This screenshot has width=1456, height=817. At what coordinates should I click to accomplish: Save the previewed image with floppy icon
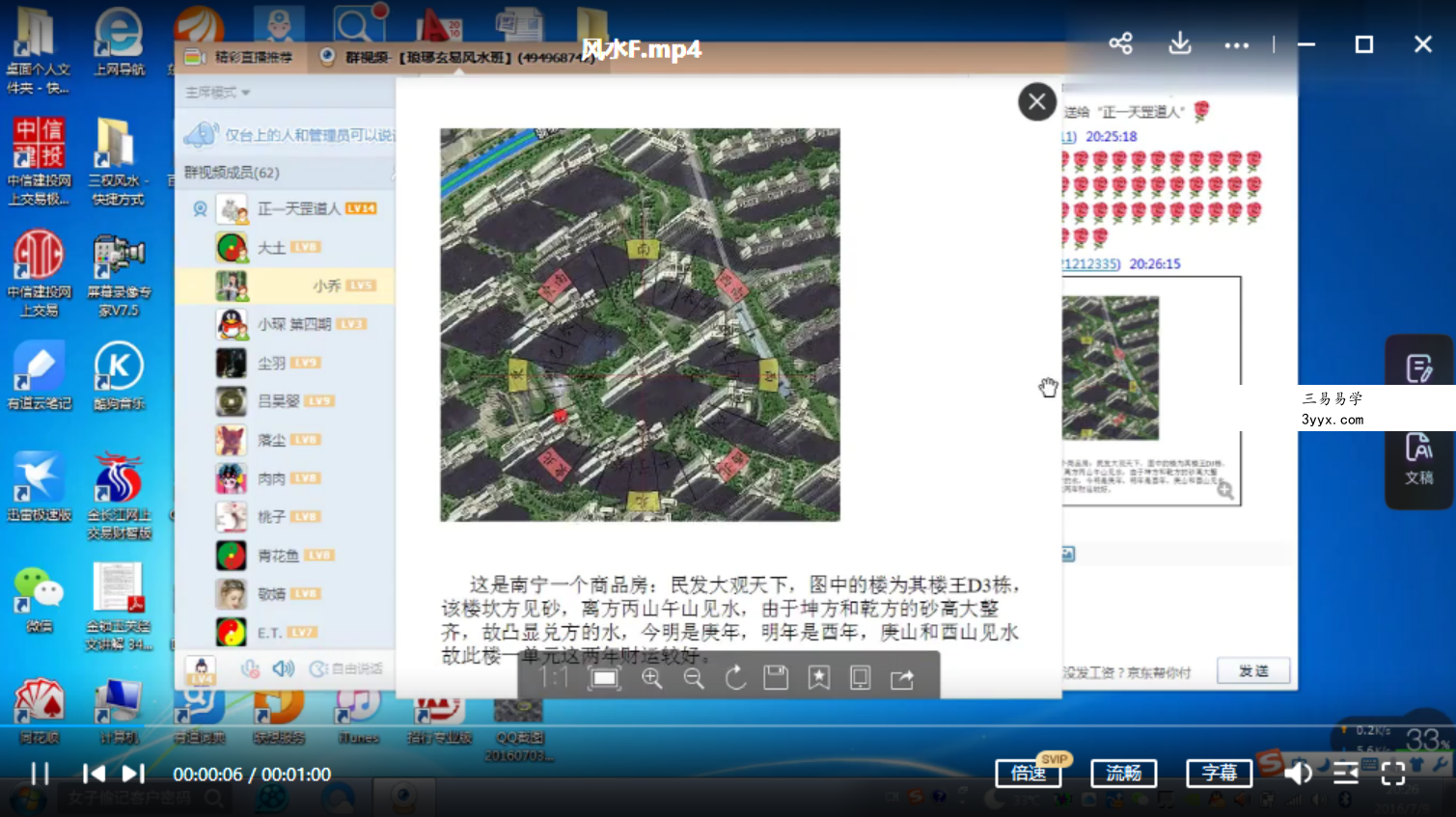coord(777,678)
